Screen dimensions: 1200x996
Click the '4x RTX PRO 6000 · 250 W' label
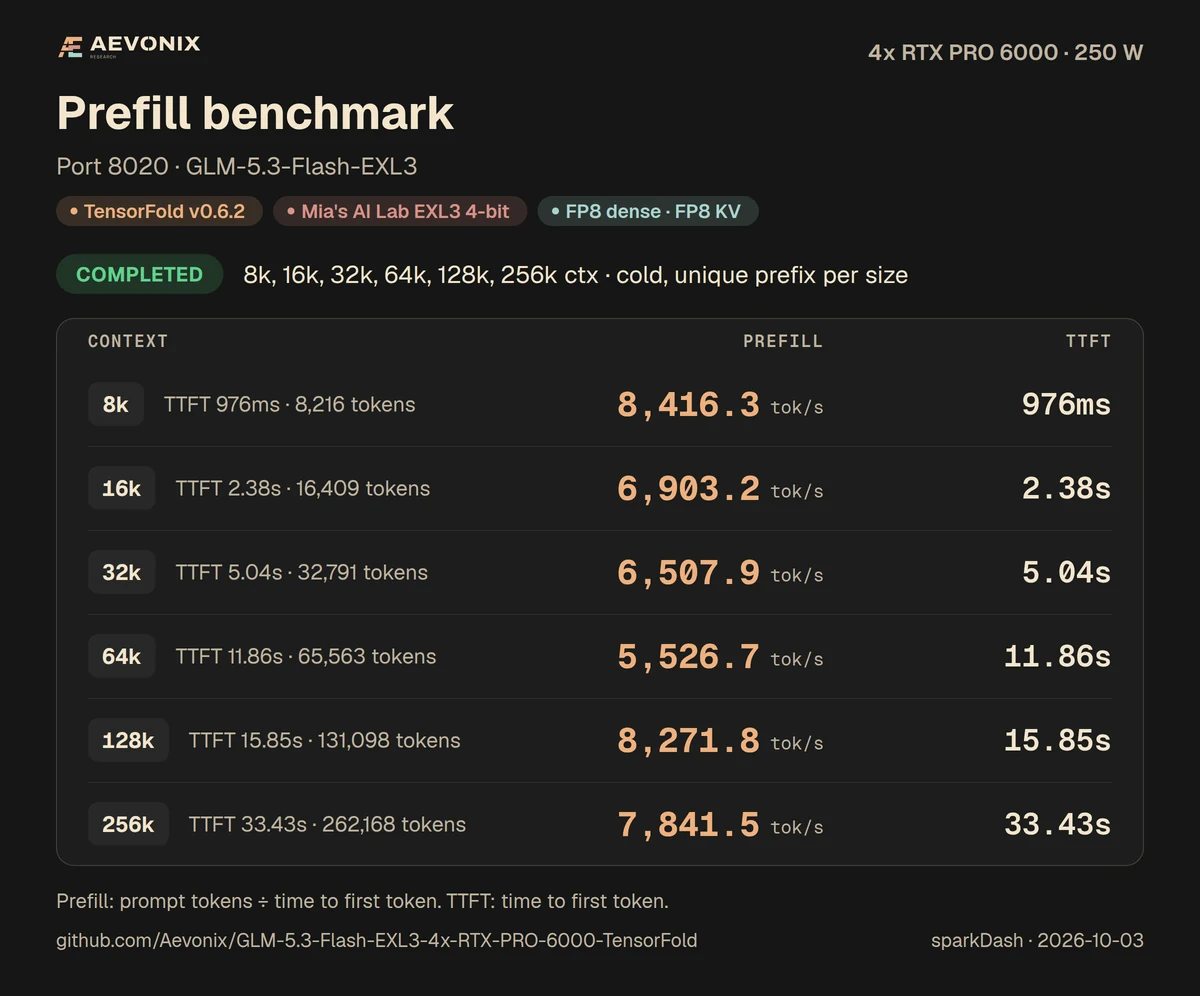[x=1005, y=52]
